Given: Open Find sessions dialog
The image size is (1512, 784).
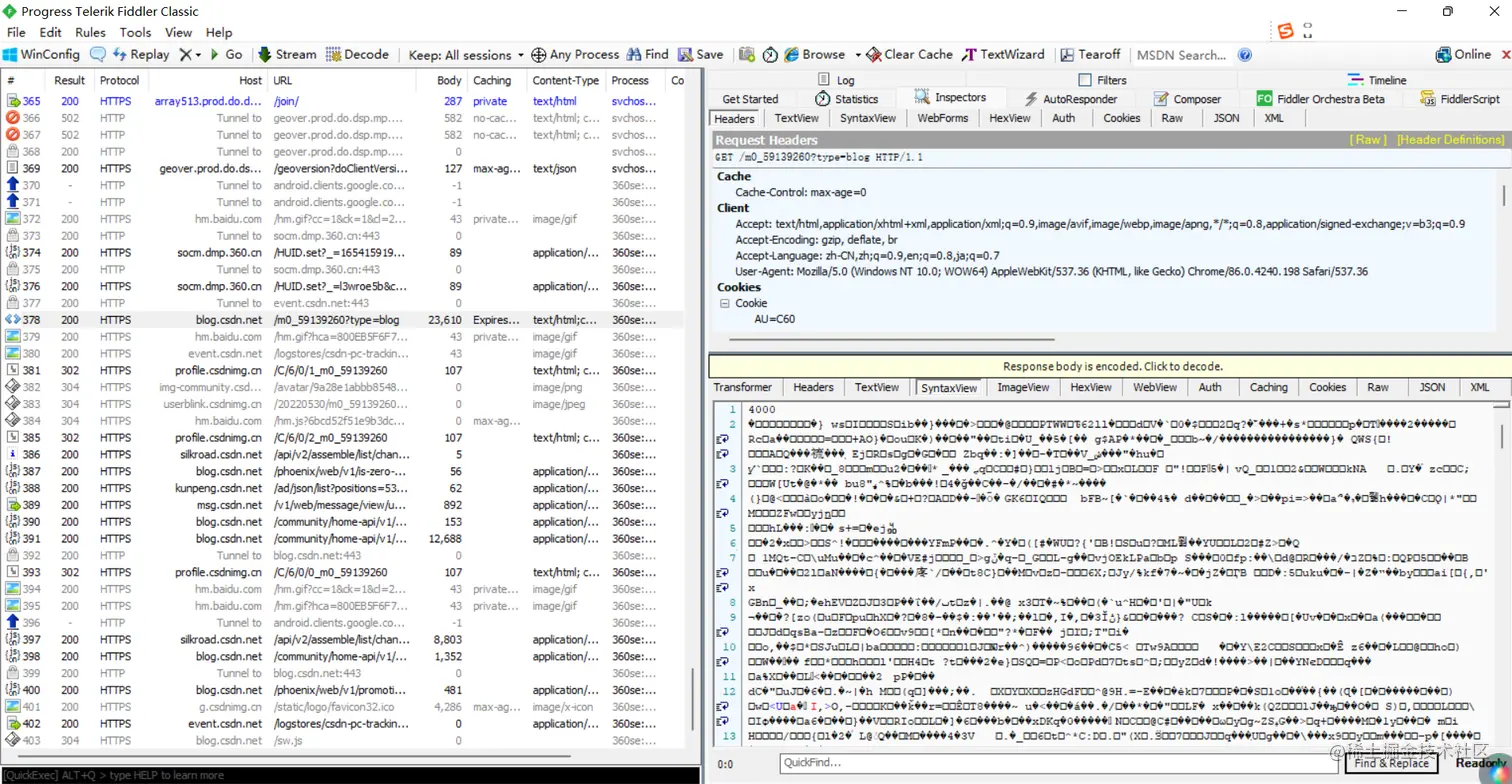Looking at the screenshot, I should [648, 55].
